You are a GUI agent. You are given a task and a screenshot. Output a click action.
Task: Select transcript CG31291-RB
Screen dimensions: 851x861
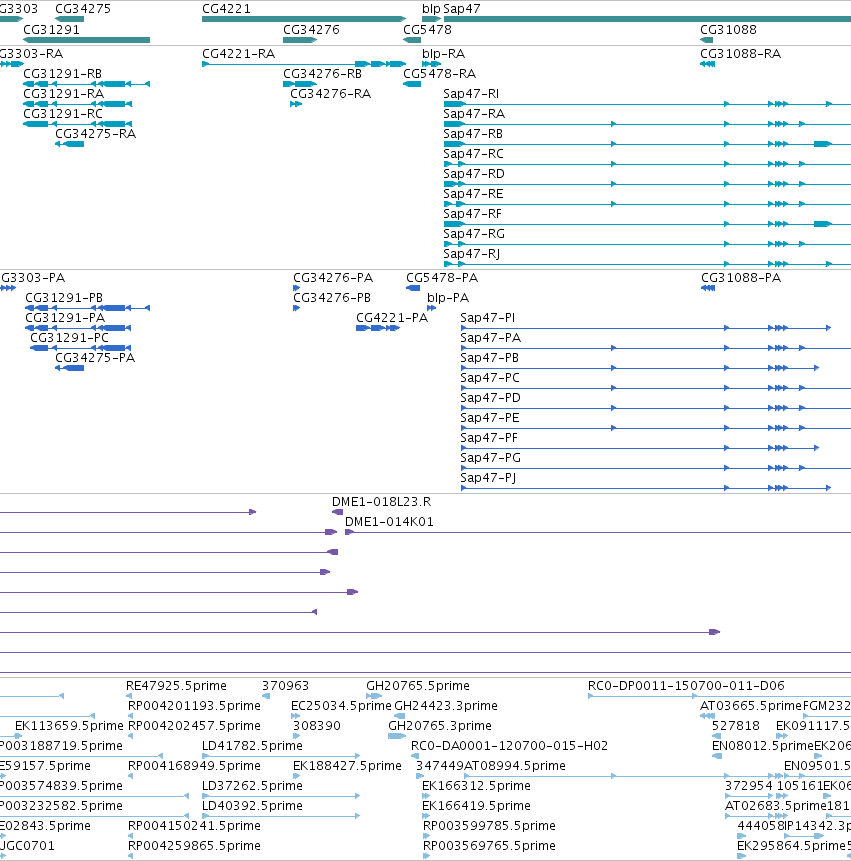86,84
